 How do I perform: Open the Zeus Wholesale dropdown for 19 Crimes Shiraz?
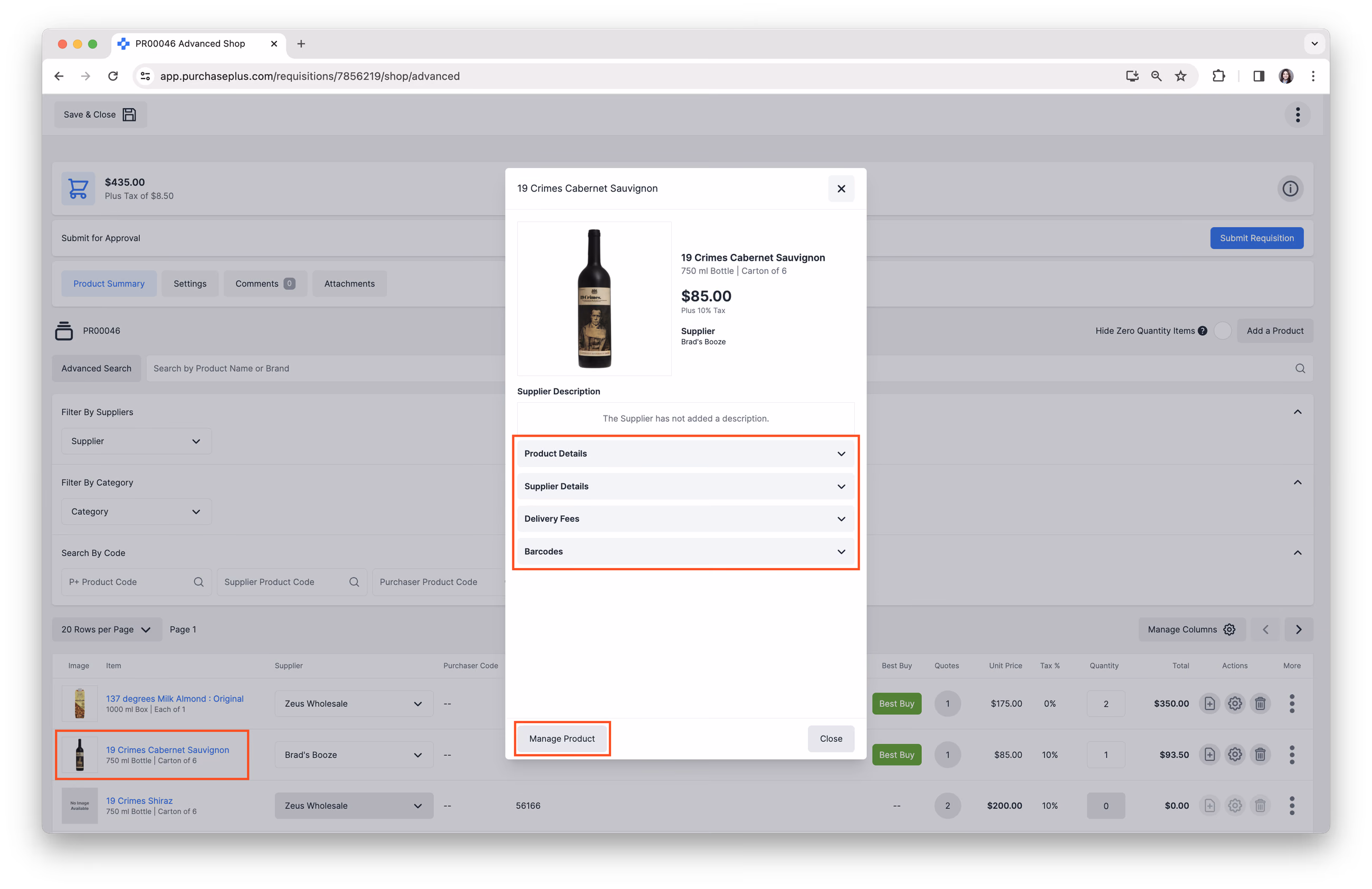click(x=354, y=806)
